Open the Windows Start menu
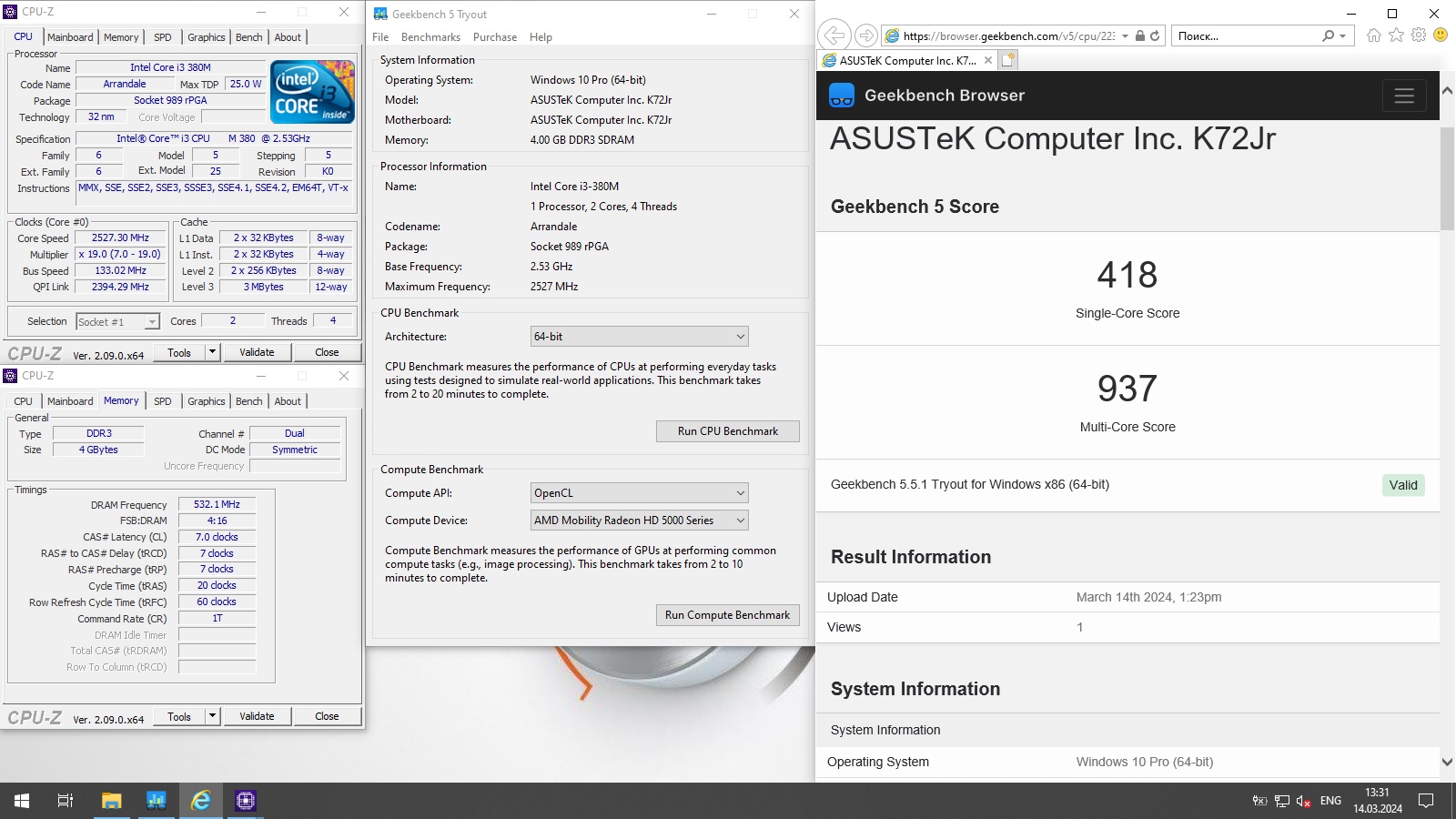This screenshot has width=1456, height=819. pos(22,801)
